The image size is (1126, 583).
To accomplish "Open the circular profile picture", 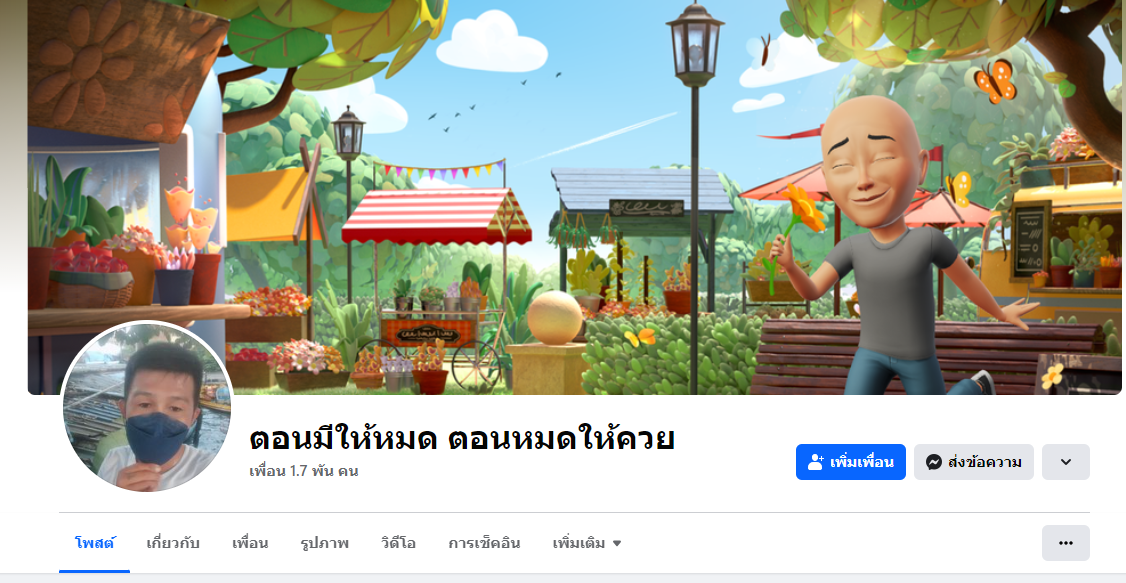I will [146, 406].
